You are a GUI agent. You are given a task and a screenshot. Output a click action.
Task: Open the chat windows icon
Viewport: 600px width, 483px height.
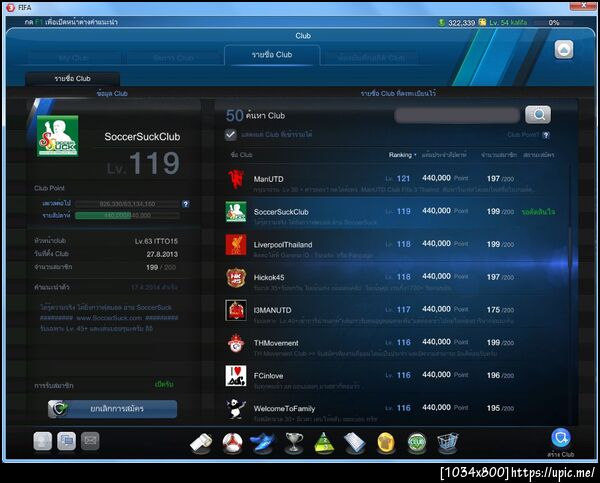pyautogui.click(x=67, y=441)
